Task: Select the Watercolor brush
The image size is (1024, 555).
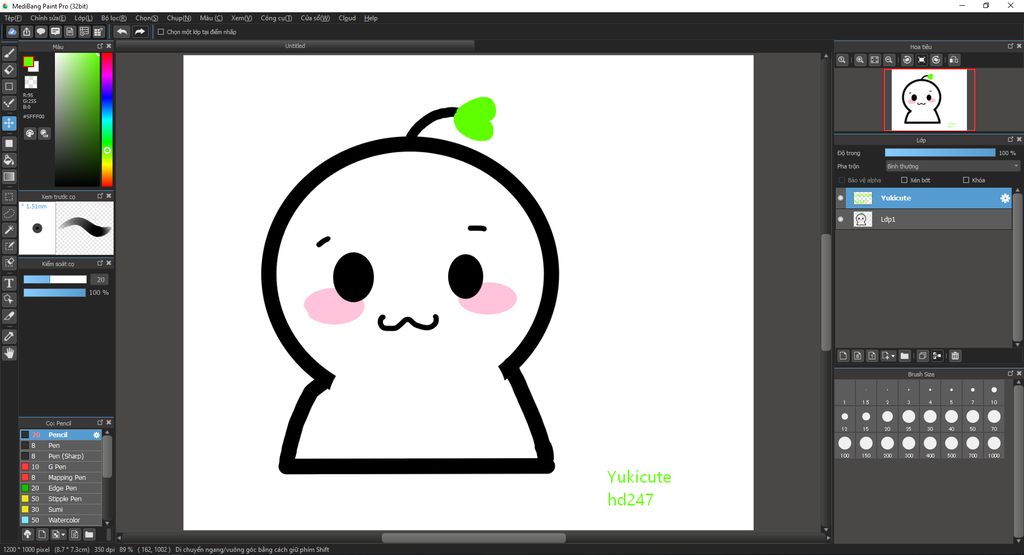Action: coord(61,520)
